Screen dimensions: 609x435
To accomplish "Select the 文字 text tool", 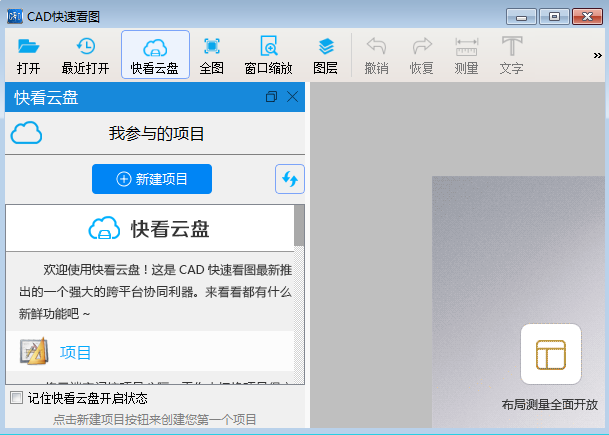I will pyautogui.click(x=512, y=56).
